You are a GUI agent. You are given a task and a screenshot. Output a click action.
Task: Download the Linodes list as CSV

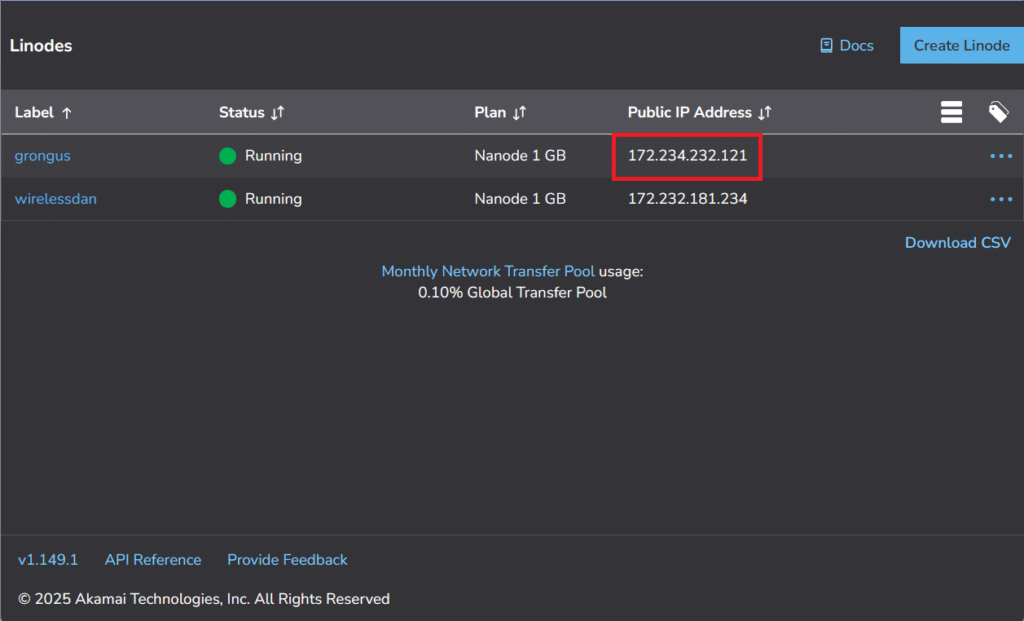tap(957, 243)
